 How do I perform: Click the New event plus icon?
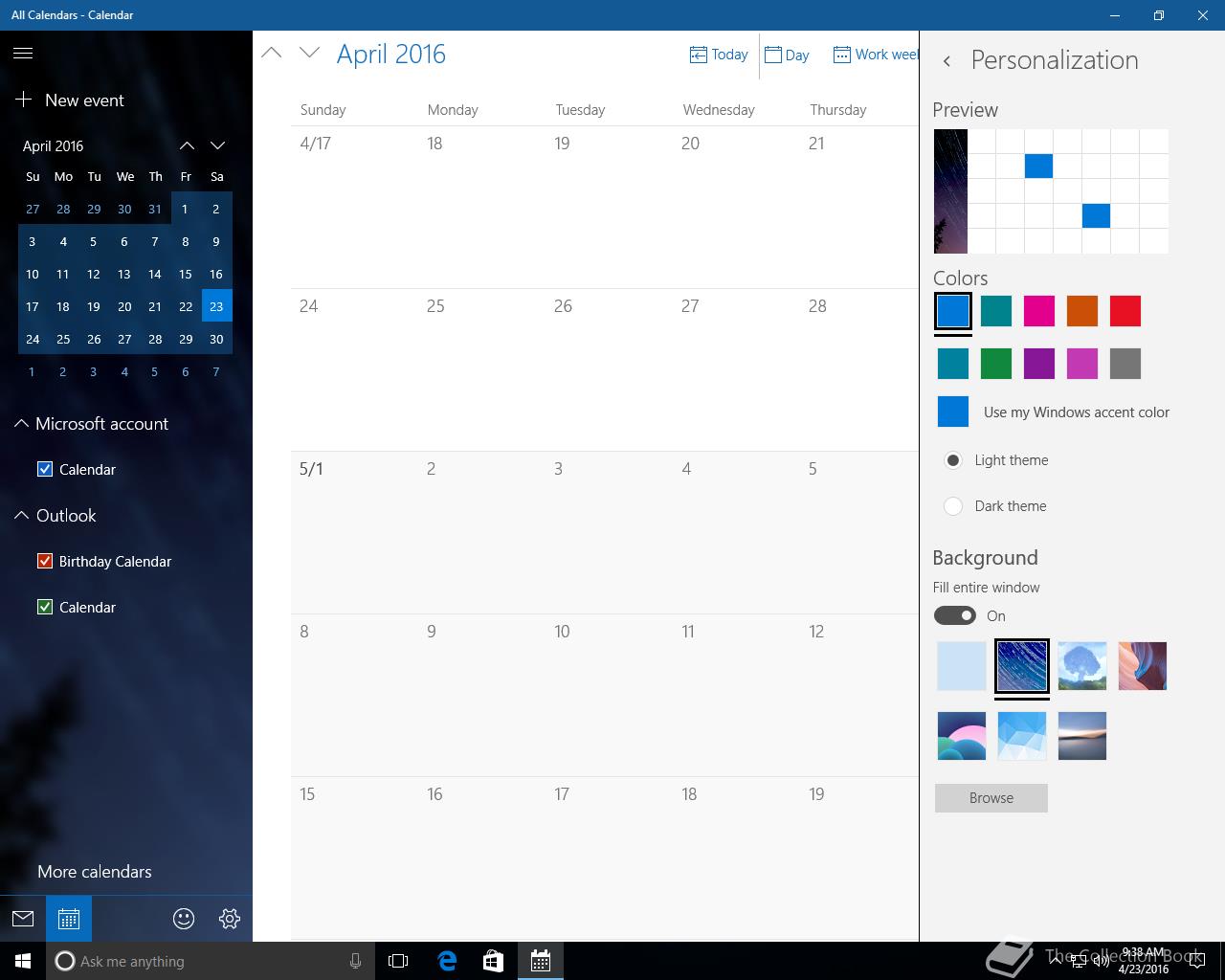pyautogui.click(x=23, y=100)
